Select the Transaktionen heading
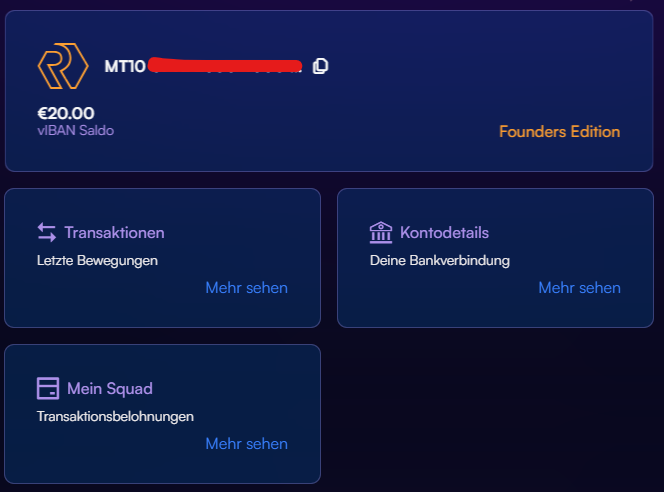The image size is (664, 492). 114,233
